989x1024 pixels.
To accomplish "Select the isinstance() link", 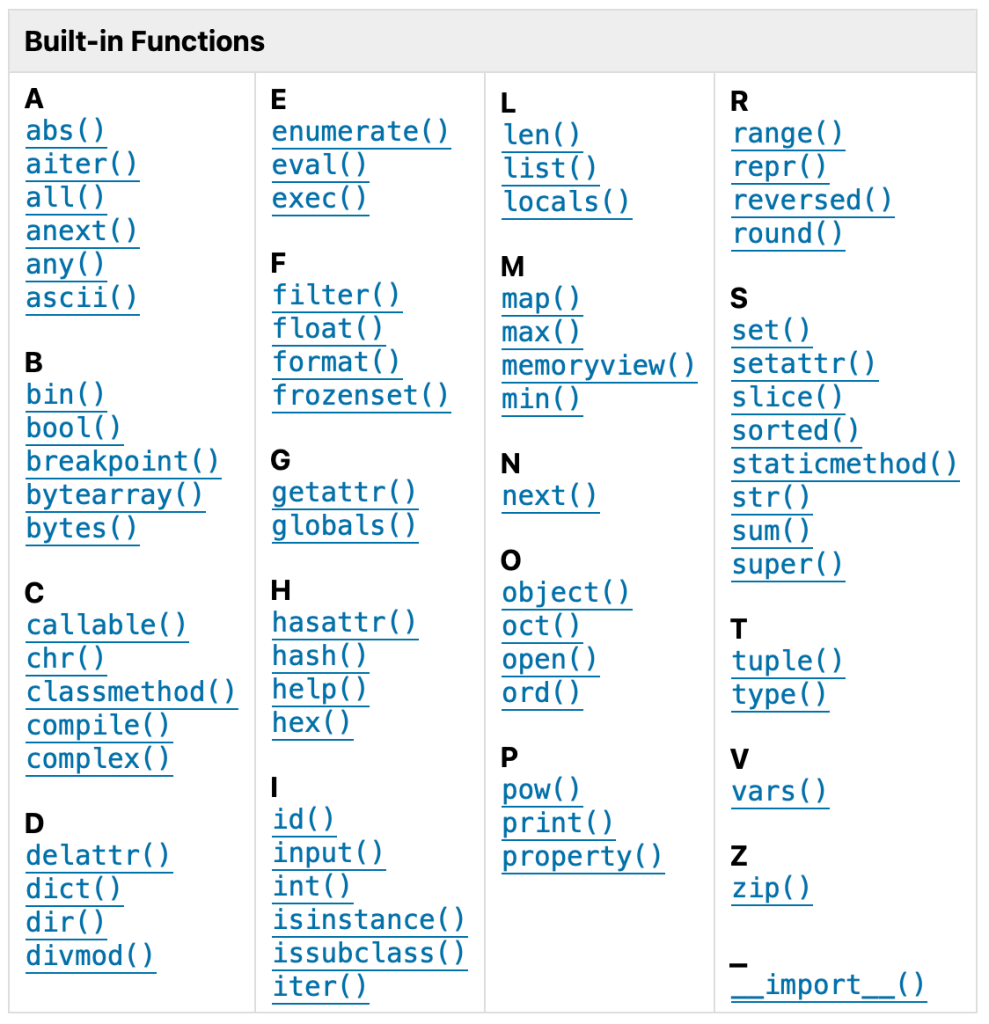I will pyautogui.click(x=369, y=920).
